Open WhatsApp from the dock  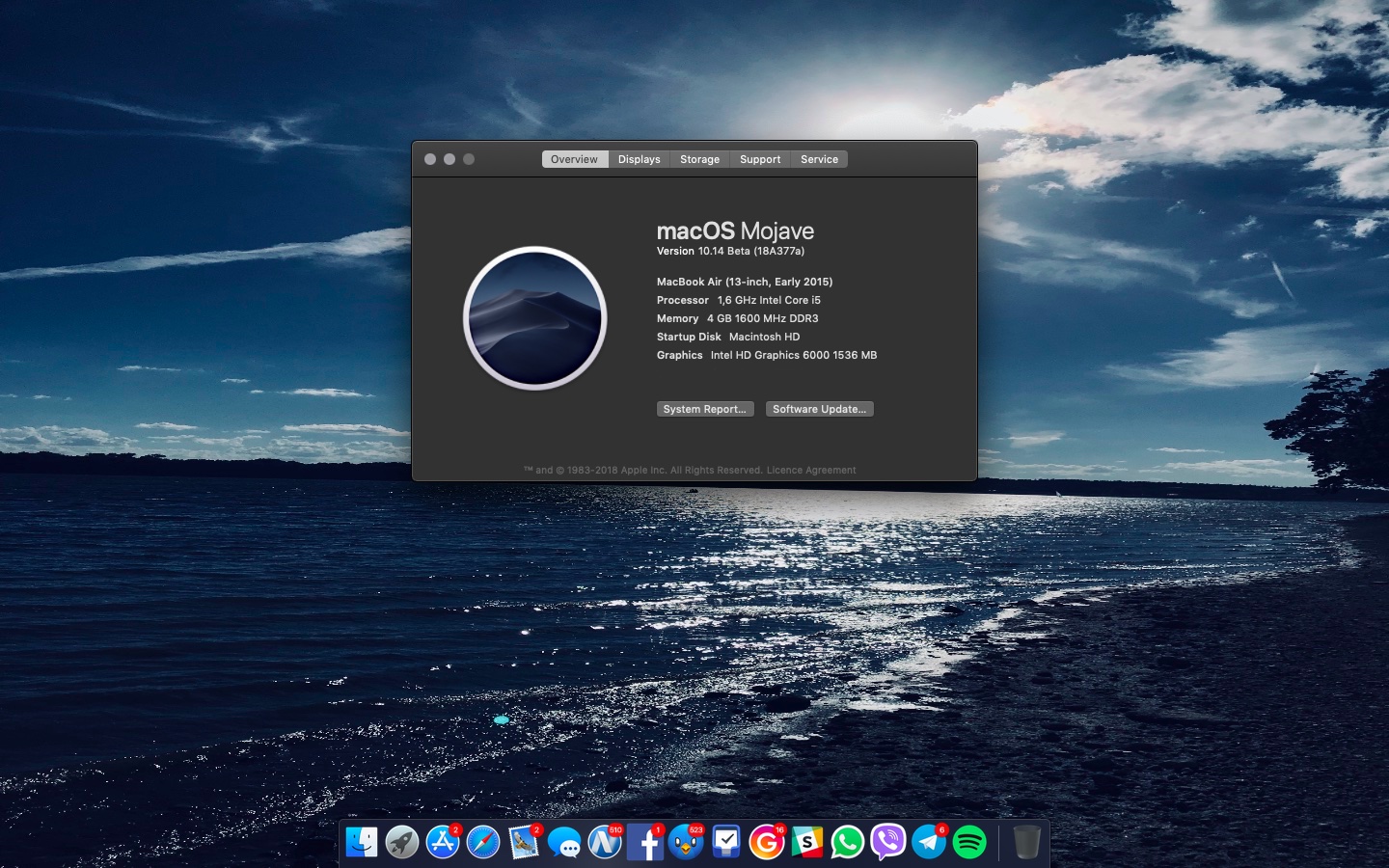pyautogui.click(x=848, y=842)
